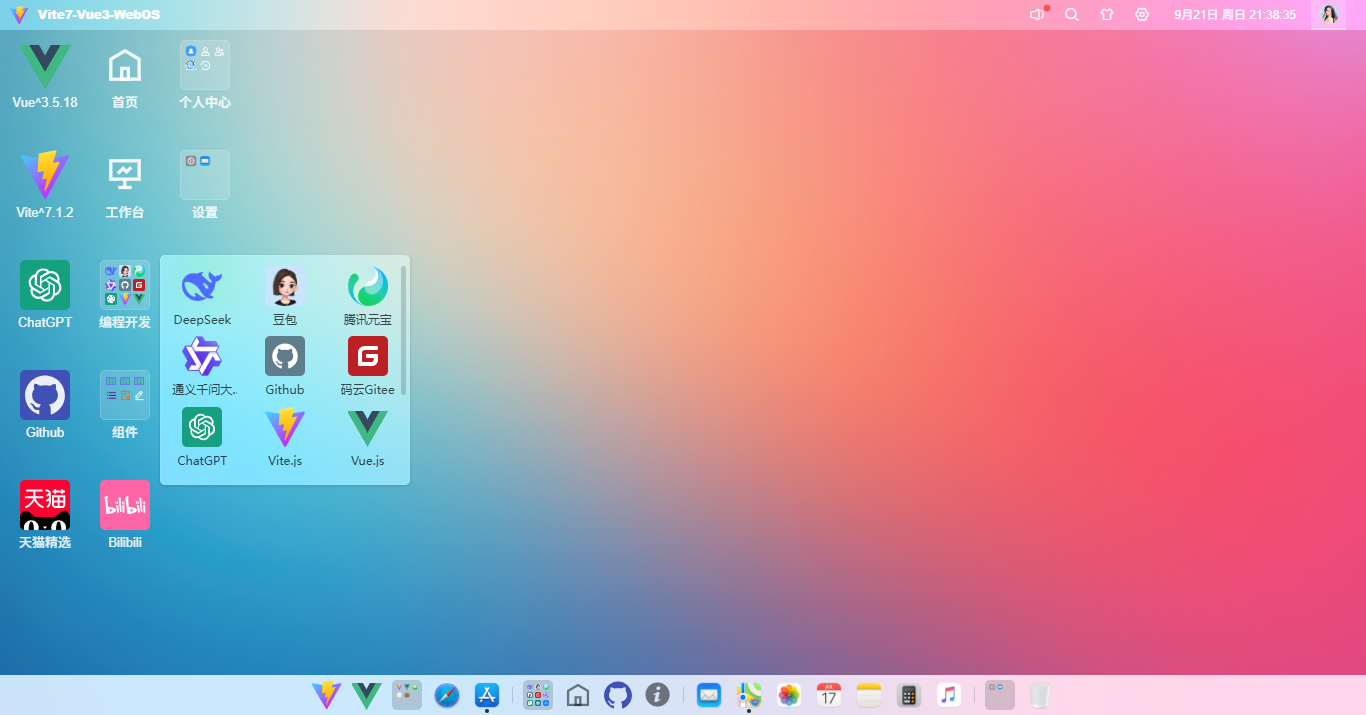
Task: Launch Safari from the dock
Action: [x=447, y=695]
